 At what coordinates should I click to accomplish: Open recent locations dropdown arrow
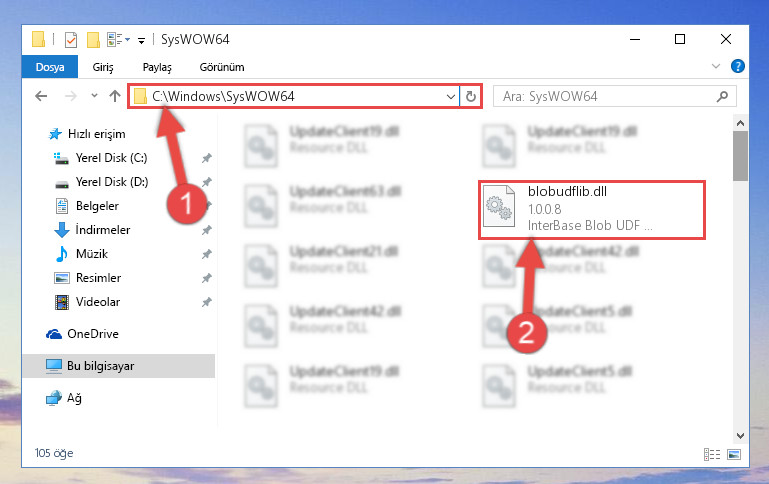point(94,96)
